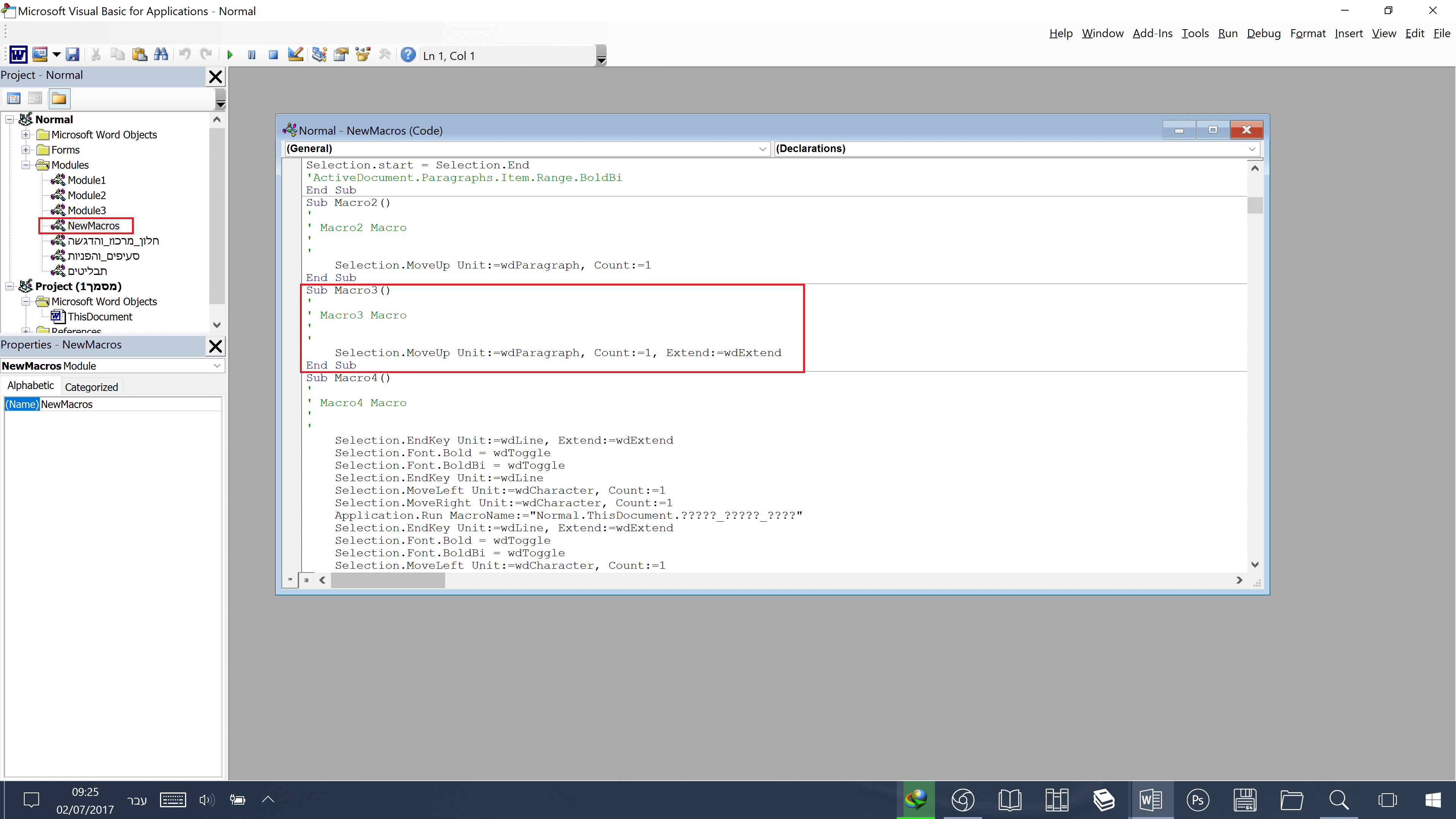Open VBA Help question mark icon

pos(408,55)
